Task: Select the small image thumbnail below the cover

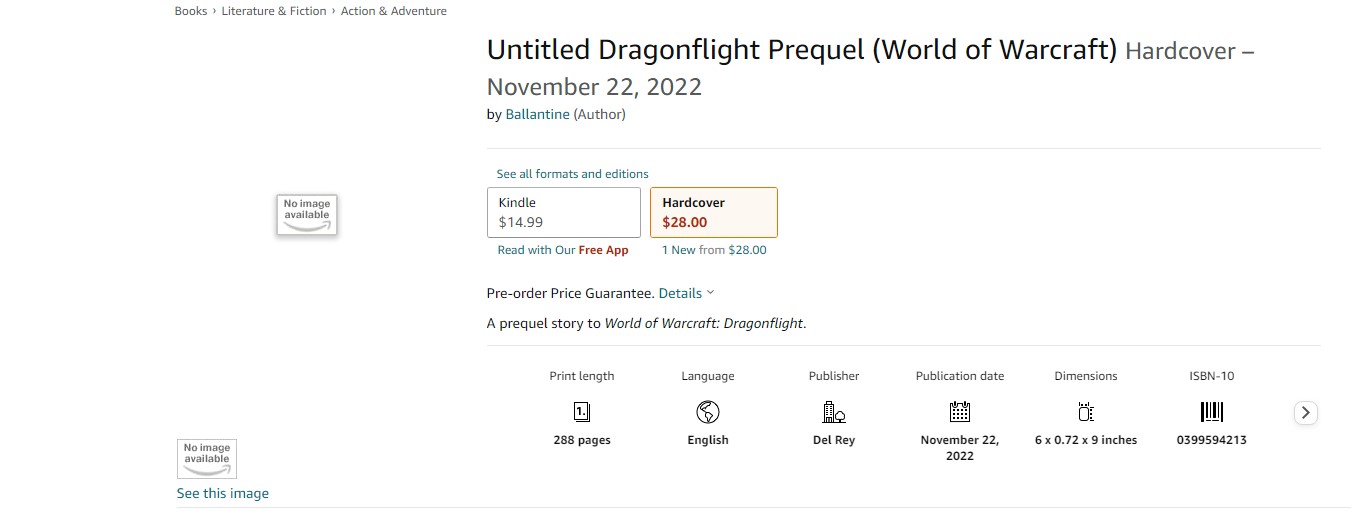Action: pos(207,459)
